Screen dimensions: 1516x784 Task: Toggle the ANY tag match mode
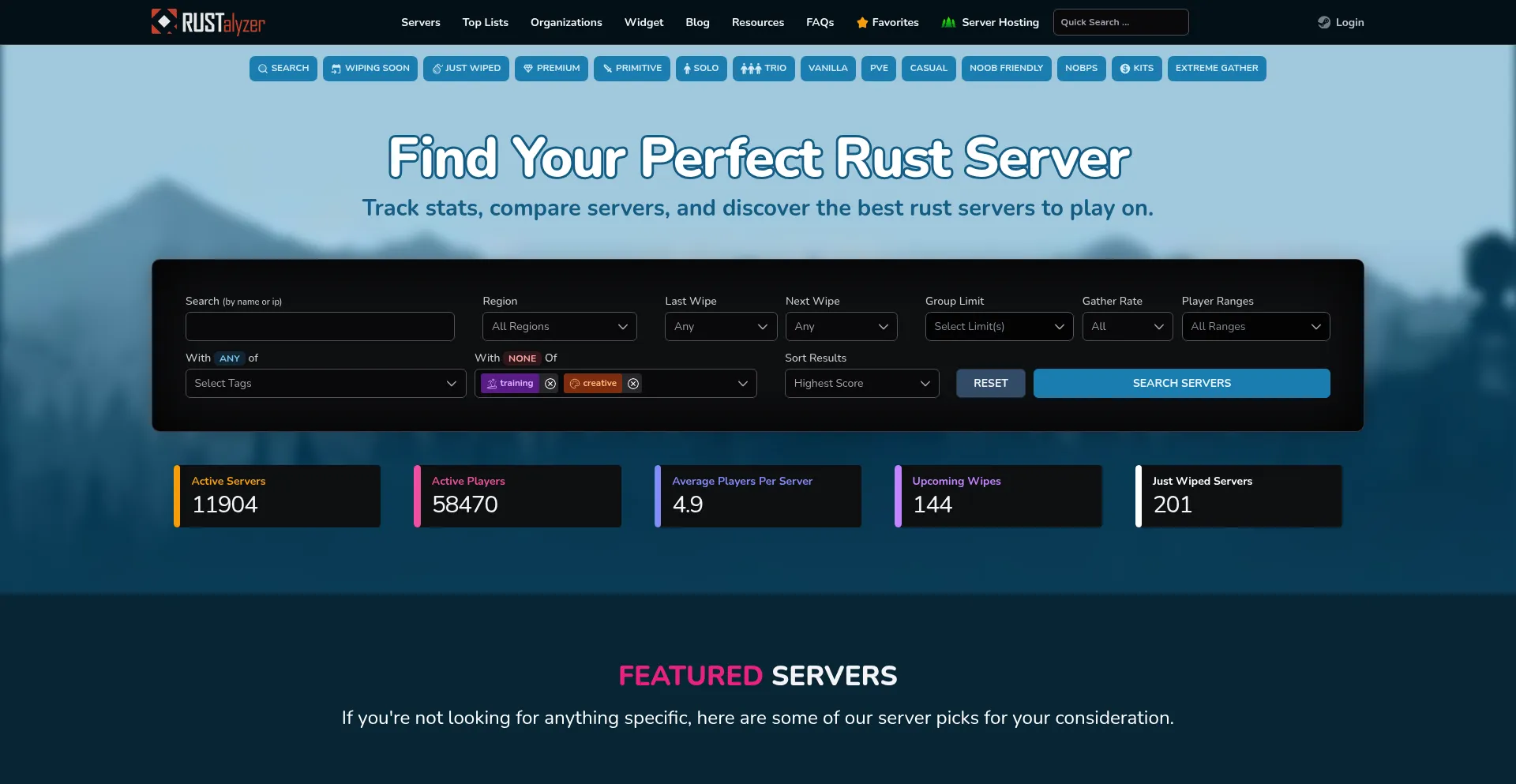(230, 358)
